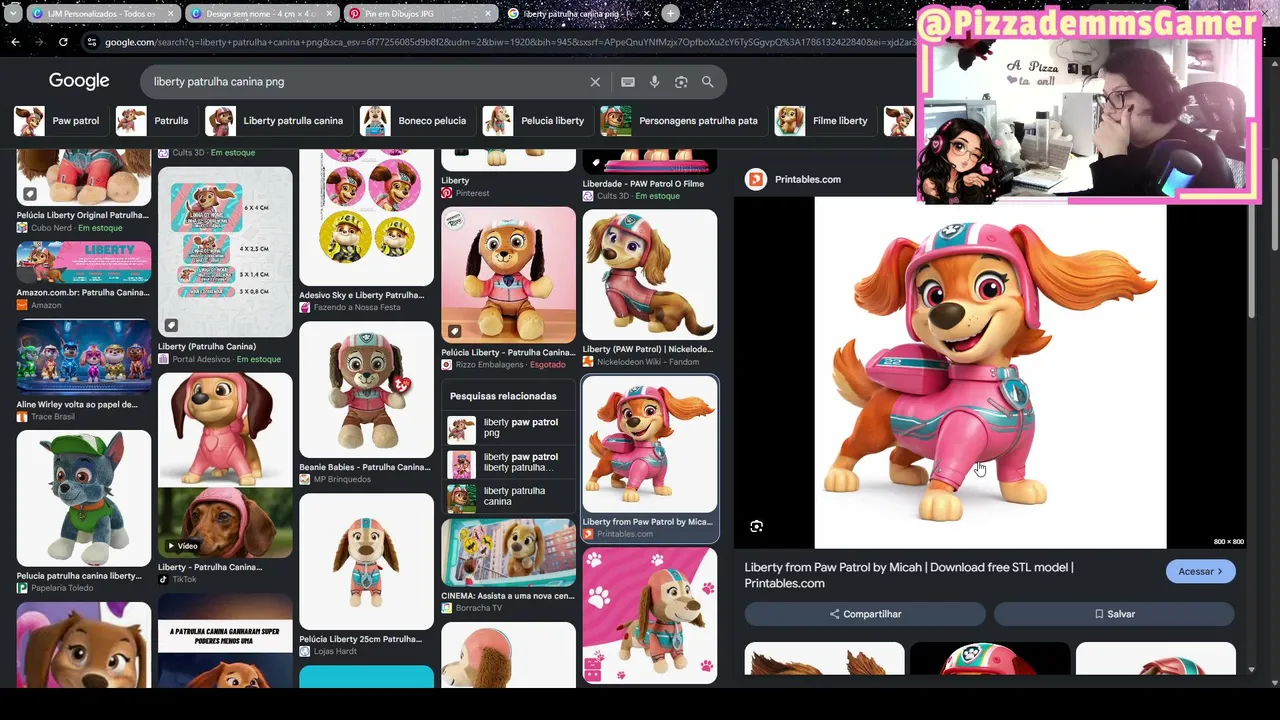Close the liberty patrulha canina png tab
The height and width of the screenshot is (720, 1280).
click(x=646, y=14)
